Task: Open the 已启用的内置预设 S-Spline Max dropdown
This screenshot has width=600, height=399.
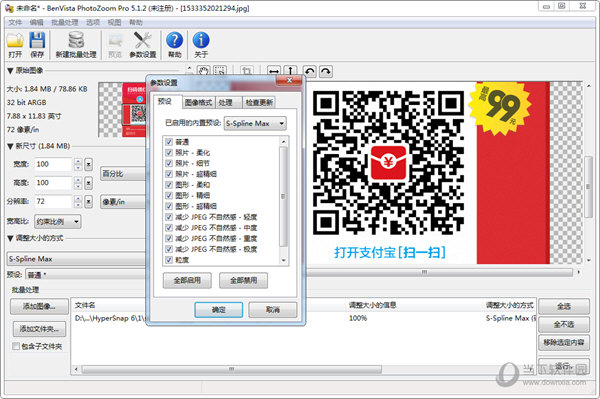Action: point(255,123)
